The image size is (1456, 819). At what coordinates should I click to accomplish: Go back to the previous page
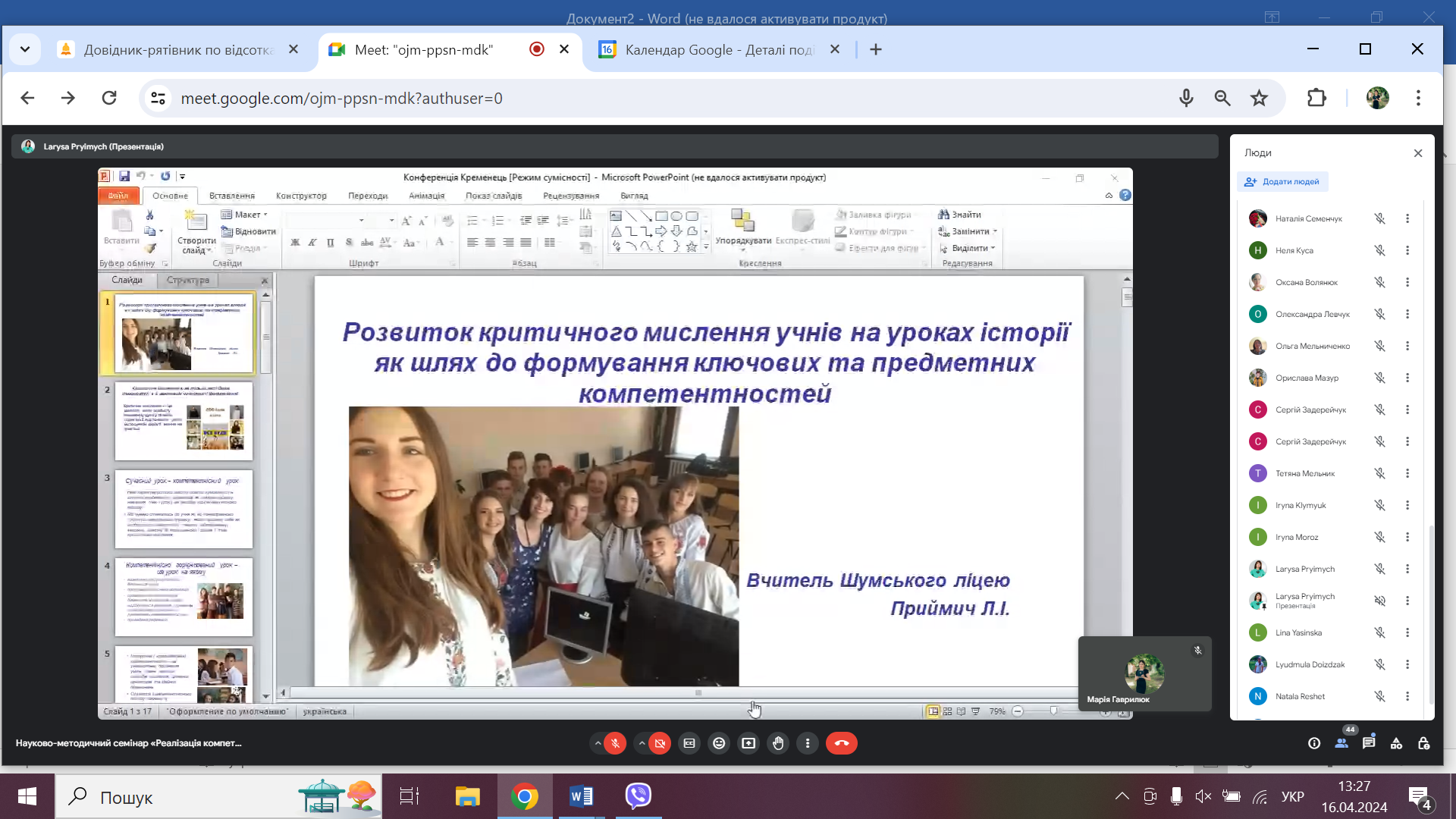pos(28,98)
